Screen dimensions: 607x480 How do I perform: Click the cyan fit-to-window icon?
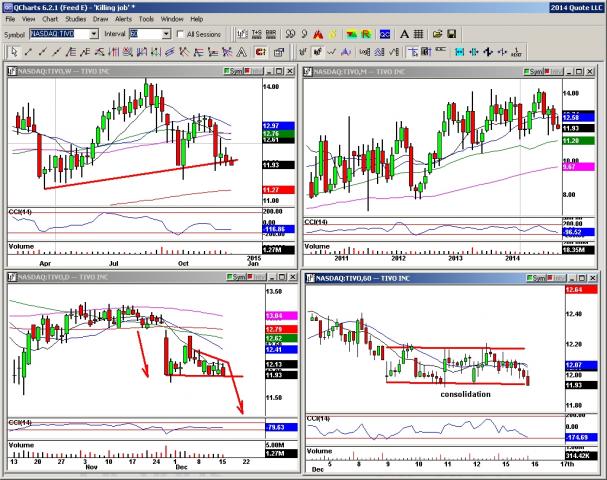click(459, 51)
